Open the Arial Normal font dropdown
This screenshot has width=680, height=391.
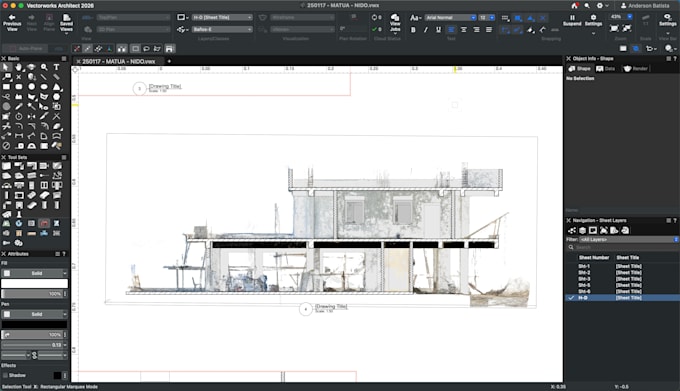450,18
